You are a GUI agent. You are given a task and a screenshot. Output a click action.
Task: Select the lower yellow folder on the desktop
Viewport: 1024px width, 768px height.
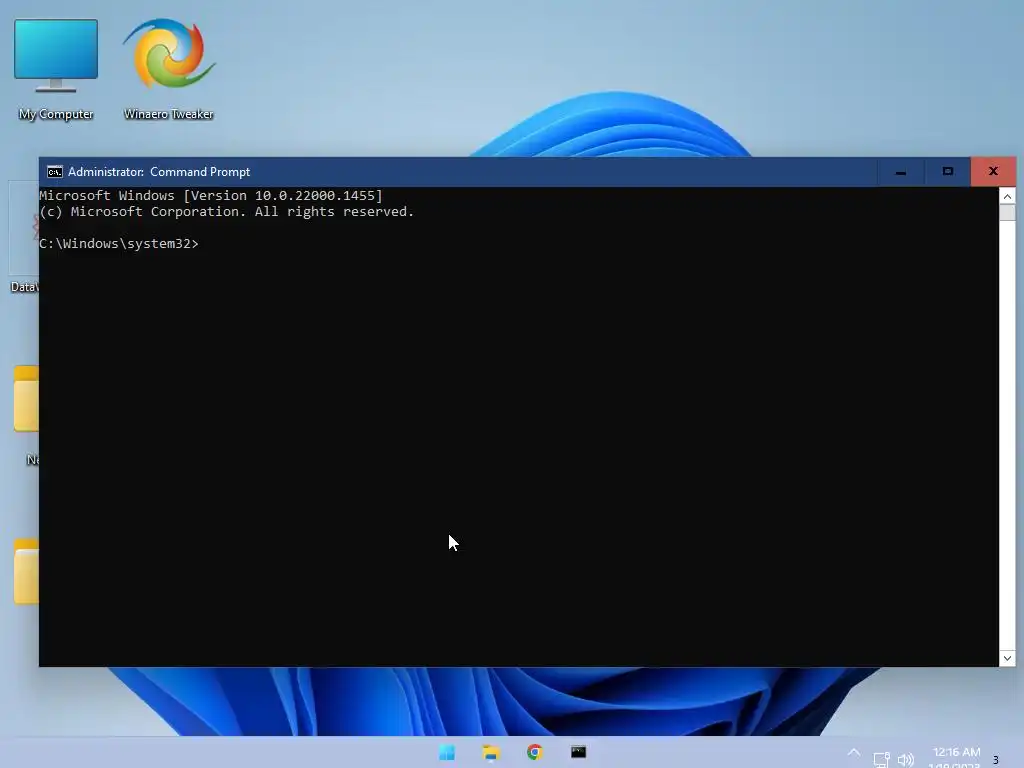[26, 571]
